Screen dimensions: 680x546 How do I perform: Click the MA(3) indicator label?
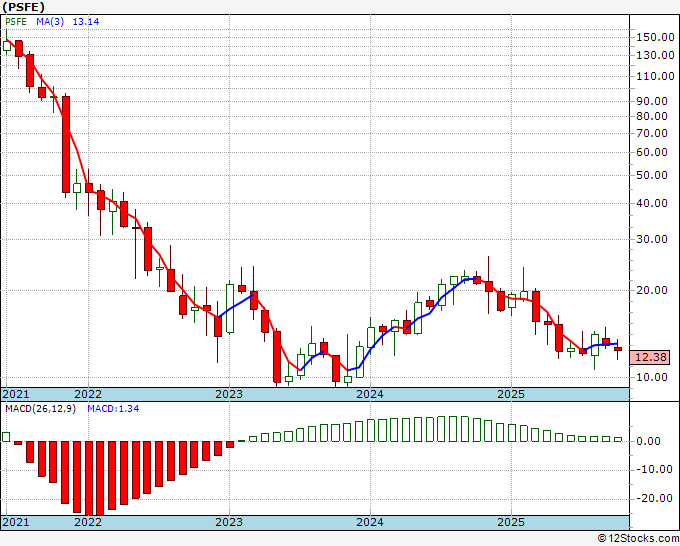50,22
